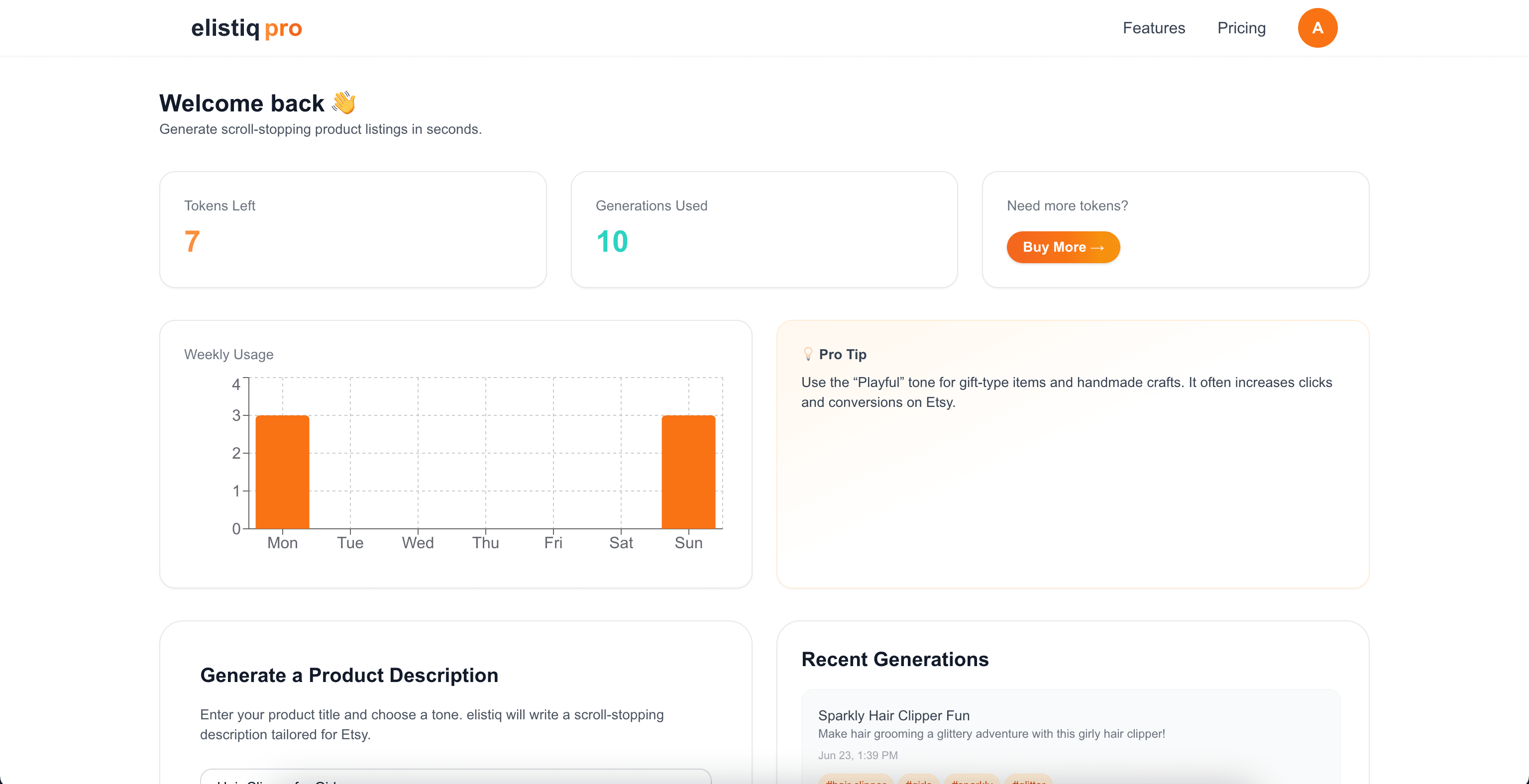The width and height of the screenshot is (1529, 784).
Task: Open the Features page
Action: (1153, 28)
